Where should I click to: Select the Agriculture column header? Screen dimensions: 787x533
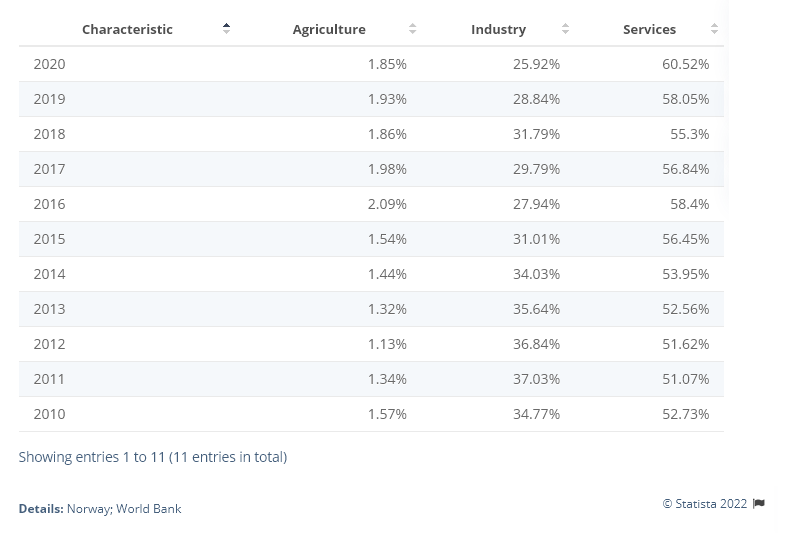[329, 29]
